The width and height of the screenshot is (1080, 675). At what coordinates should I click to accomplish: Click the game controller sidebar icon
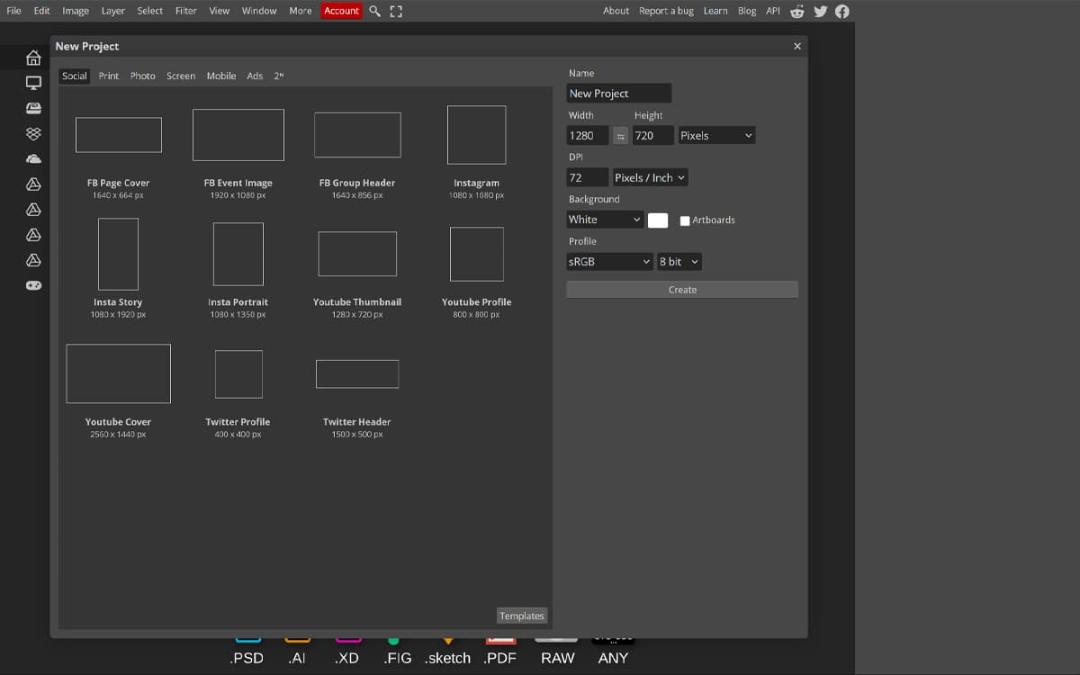point(33,285)
